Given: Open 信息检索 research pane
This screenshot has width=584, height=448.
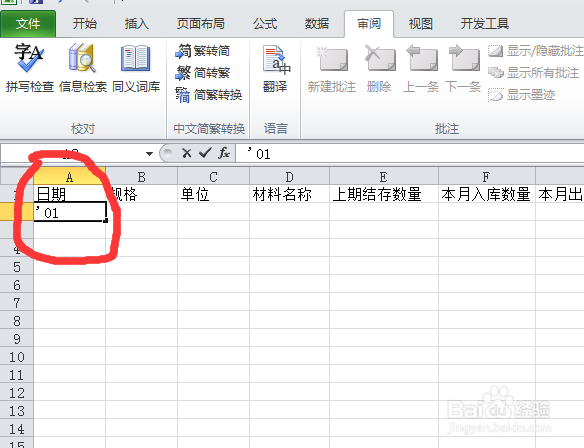Looking at the screenshot, I should [x=83, y=68].
